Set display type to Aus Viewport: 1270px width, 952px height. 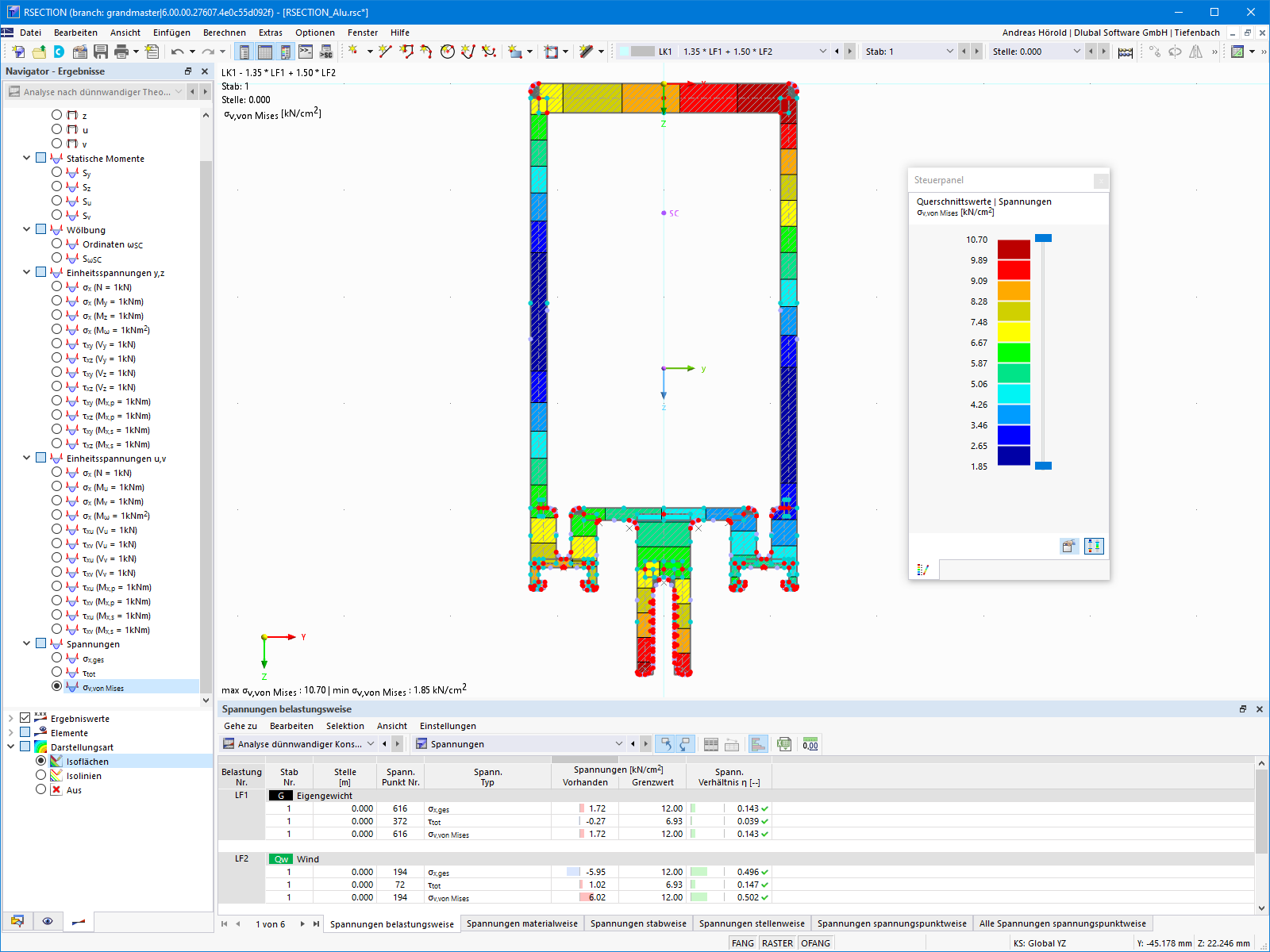[40, 789]
